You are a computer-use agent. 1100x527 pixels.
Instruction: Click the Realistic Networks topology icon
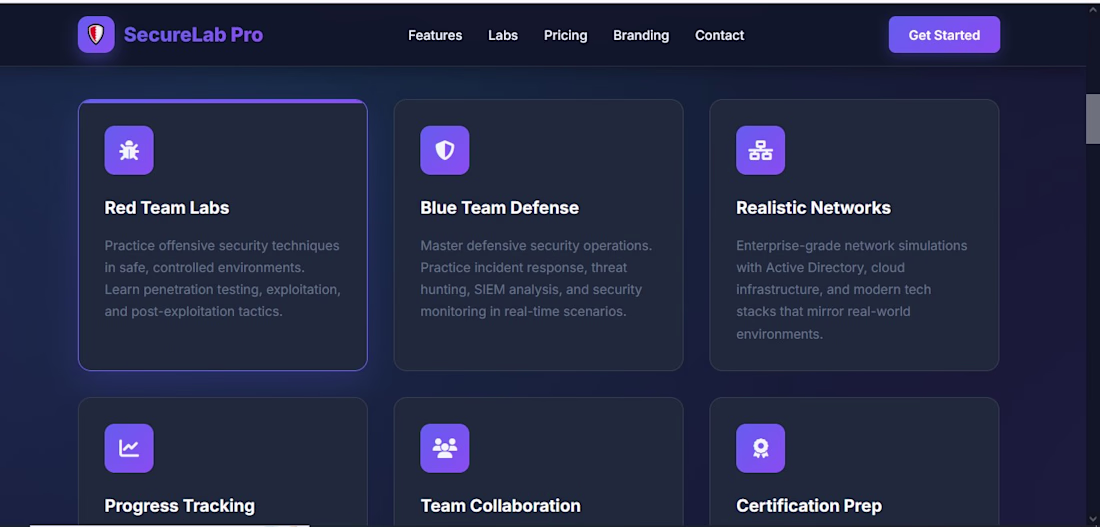coord(760,150)
